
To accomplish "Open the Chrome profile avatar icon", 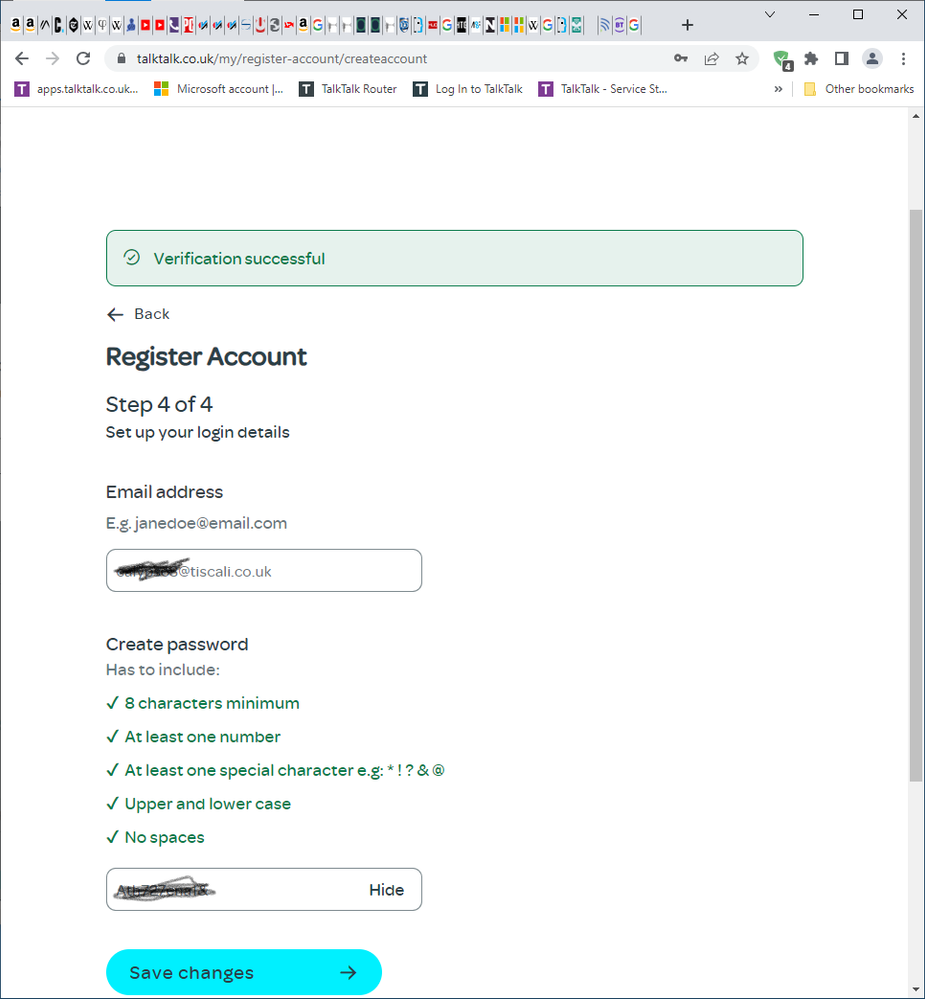I will point(872,59).
